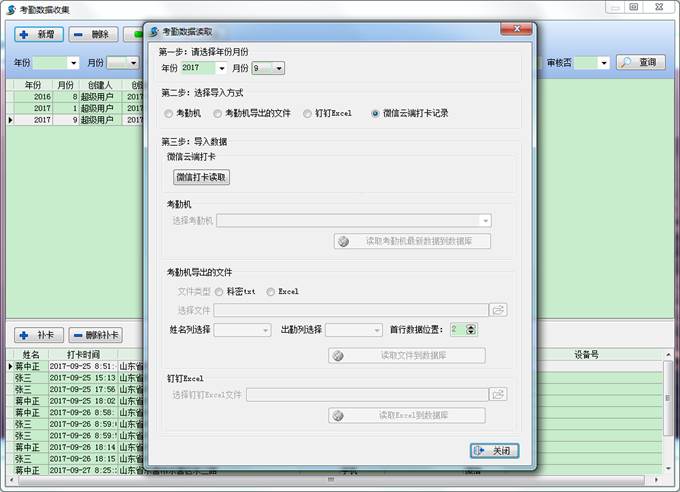Click the 补卡 plus button
The image size is (680, 492).
tap(38, 335)
